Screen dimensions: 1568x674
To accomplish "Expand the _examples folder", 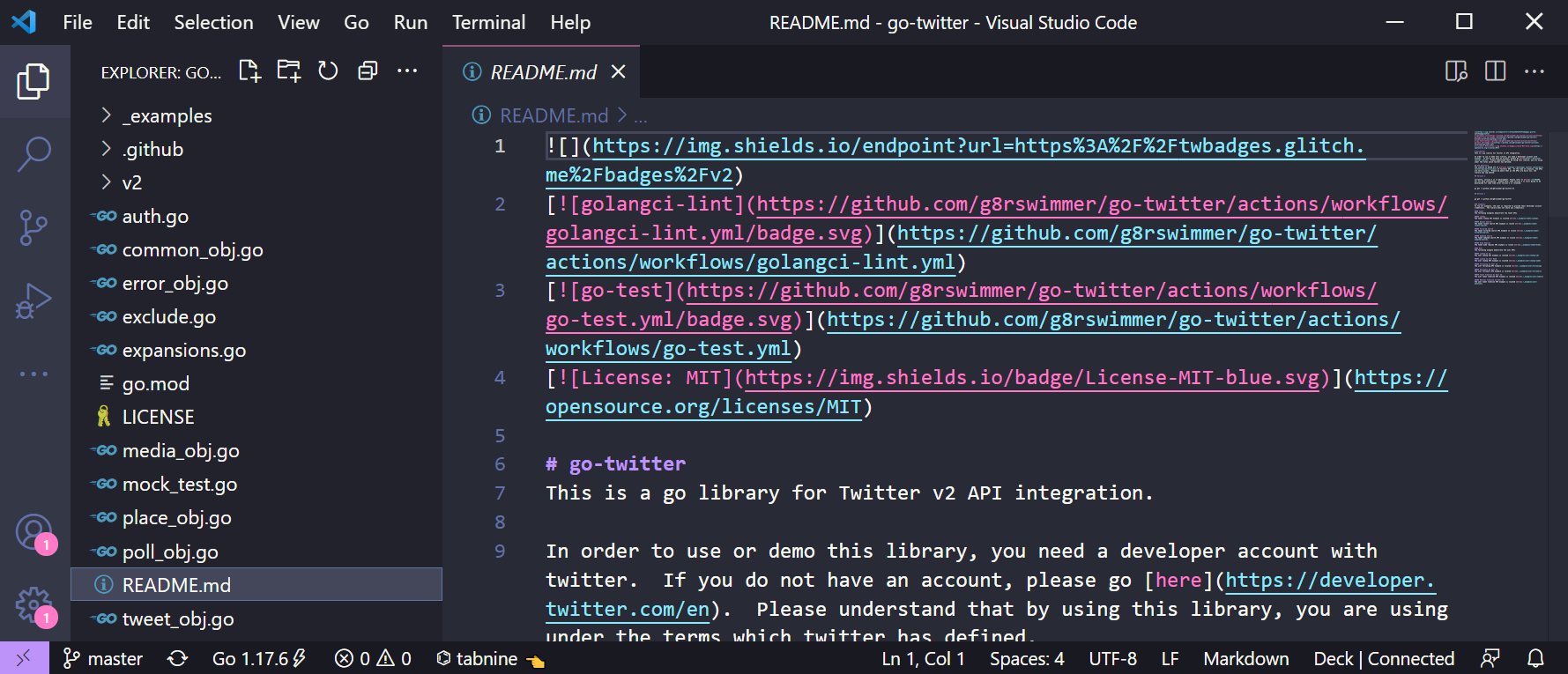I will pyautogui.click(x=167, y=115).
